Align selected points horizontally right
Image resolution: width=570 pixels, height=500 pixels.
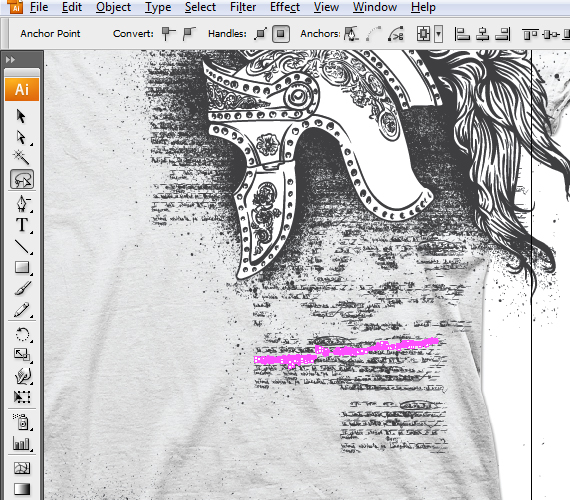coord(503,34)
